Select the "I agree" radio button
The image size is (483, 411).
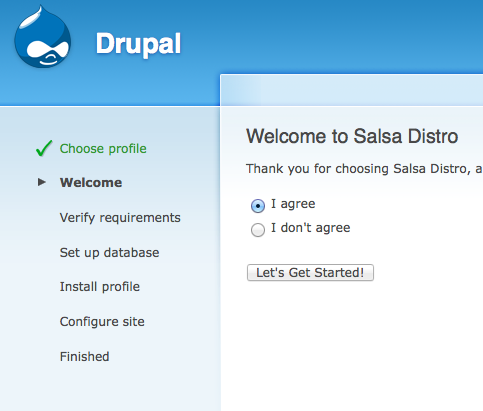click(x=258, y=205)
